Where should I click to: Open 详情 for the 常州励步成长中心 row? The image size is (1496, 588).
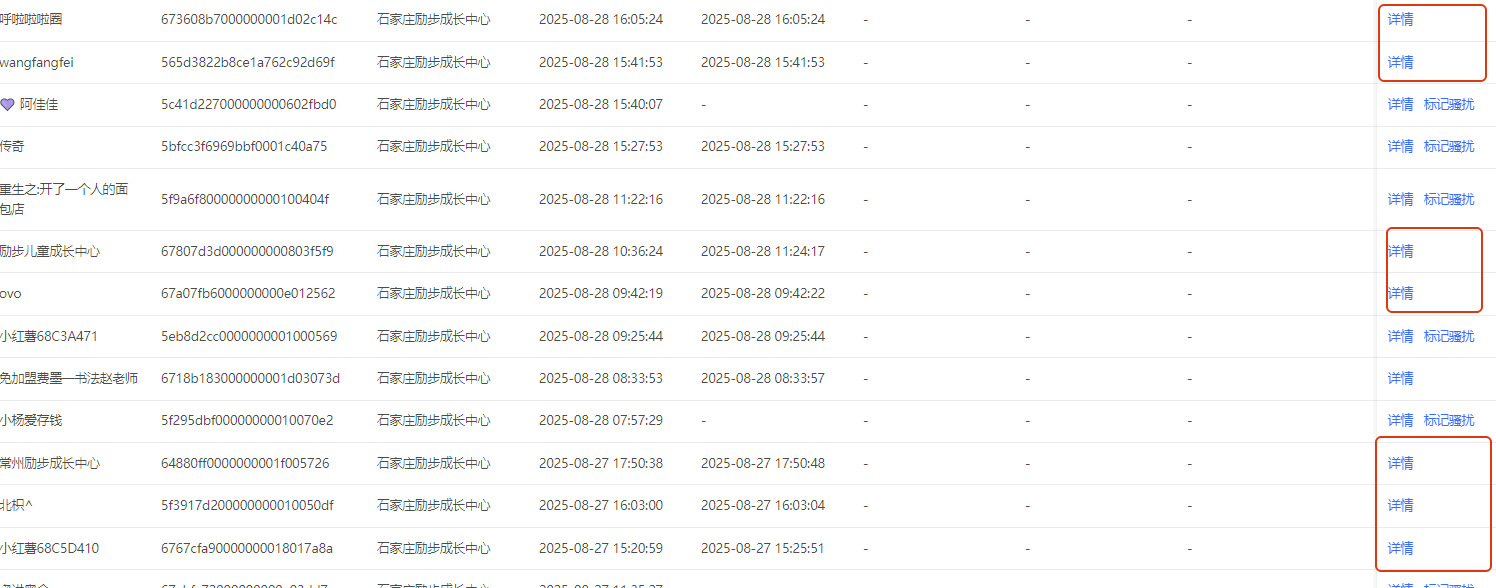(1400, 463)
